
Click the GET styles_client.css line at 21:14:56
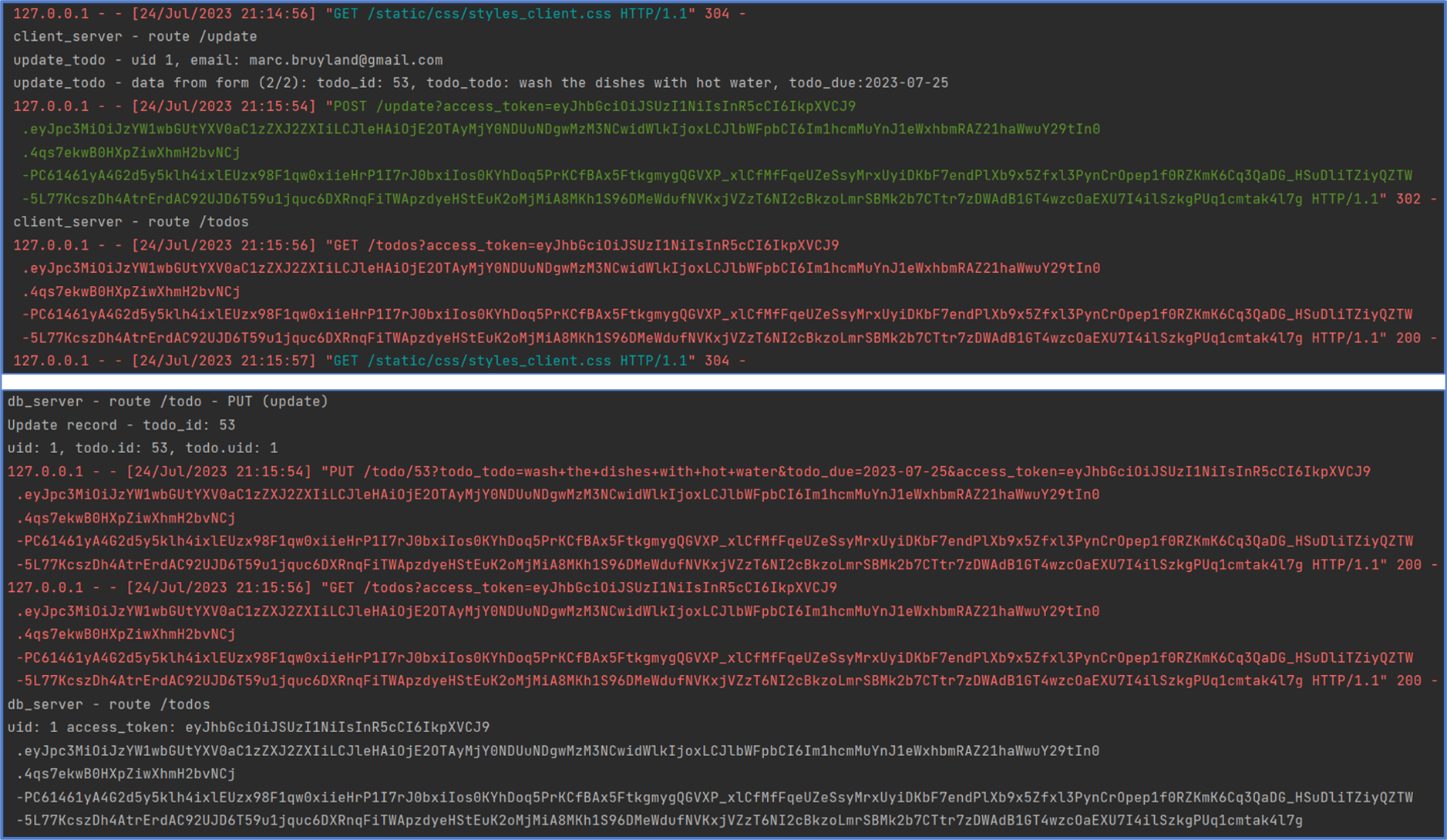tap(379, 14)
